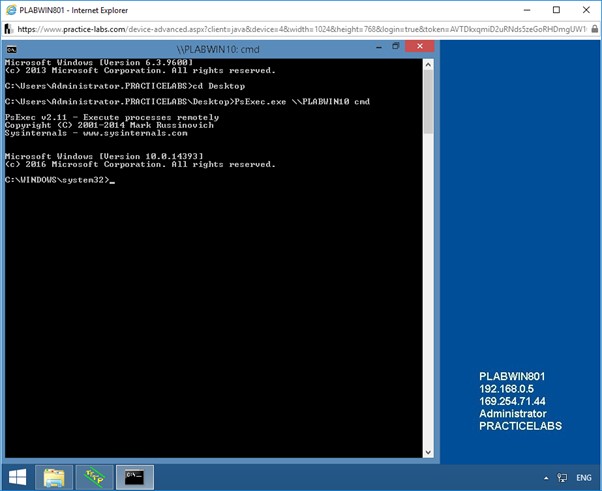Image resolution: width=602 pixels, height=491 pixels.
Task: Click the PLABWIN801 desktop info text
Action: (512, 376)
